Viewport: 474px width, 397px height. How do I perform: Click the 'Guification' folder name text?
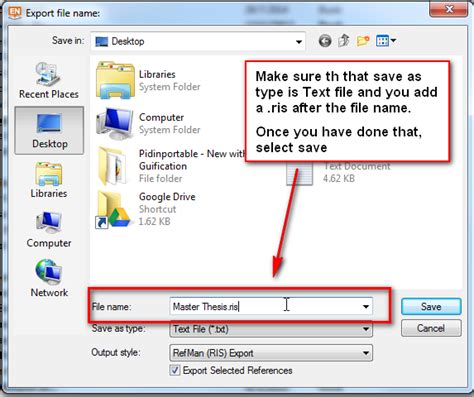163,166
